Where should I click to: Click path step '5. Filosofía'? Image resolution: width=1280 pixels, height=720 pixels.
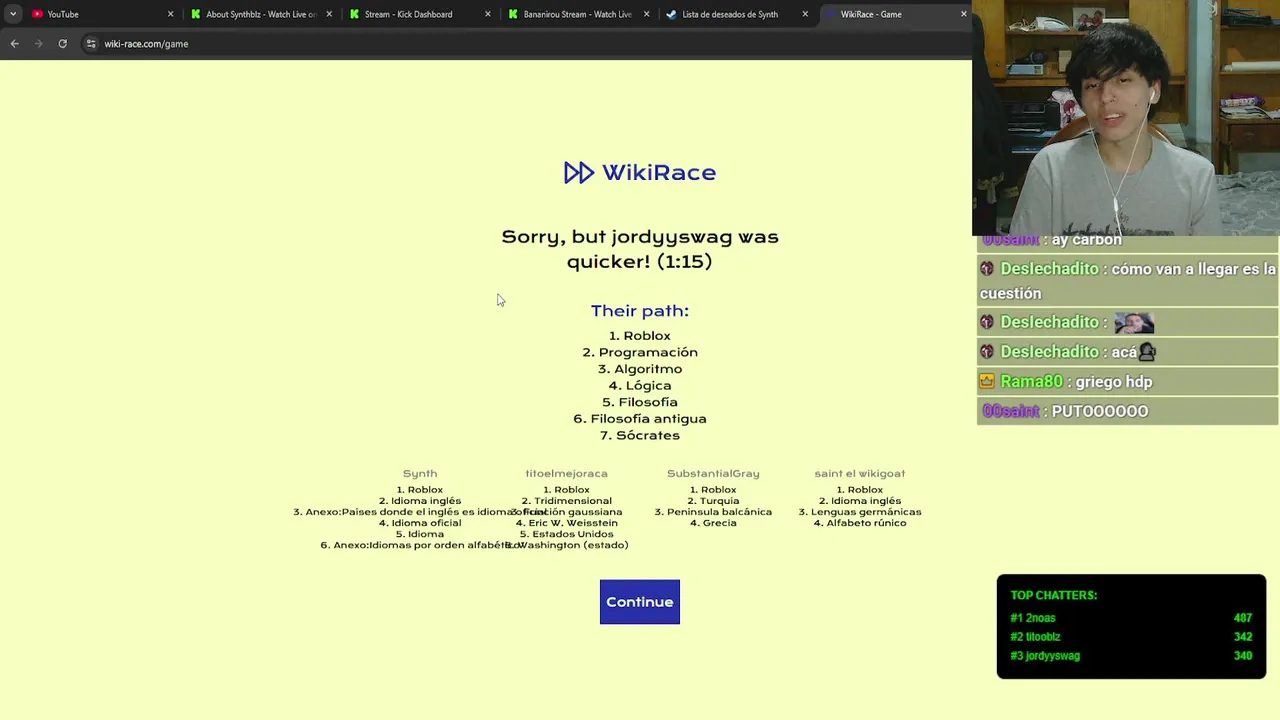(x=640, y=402)
